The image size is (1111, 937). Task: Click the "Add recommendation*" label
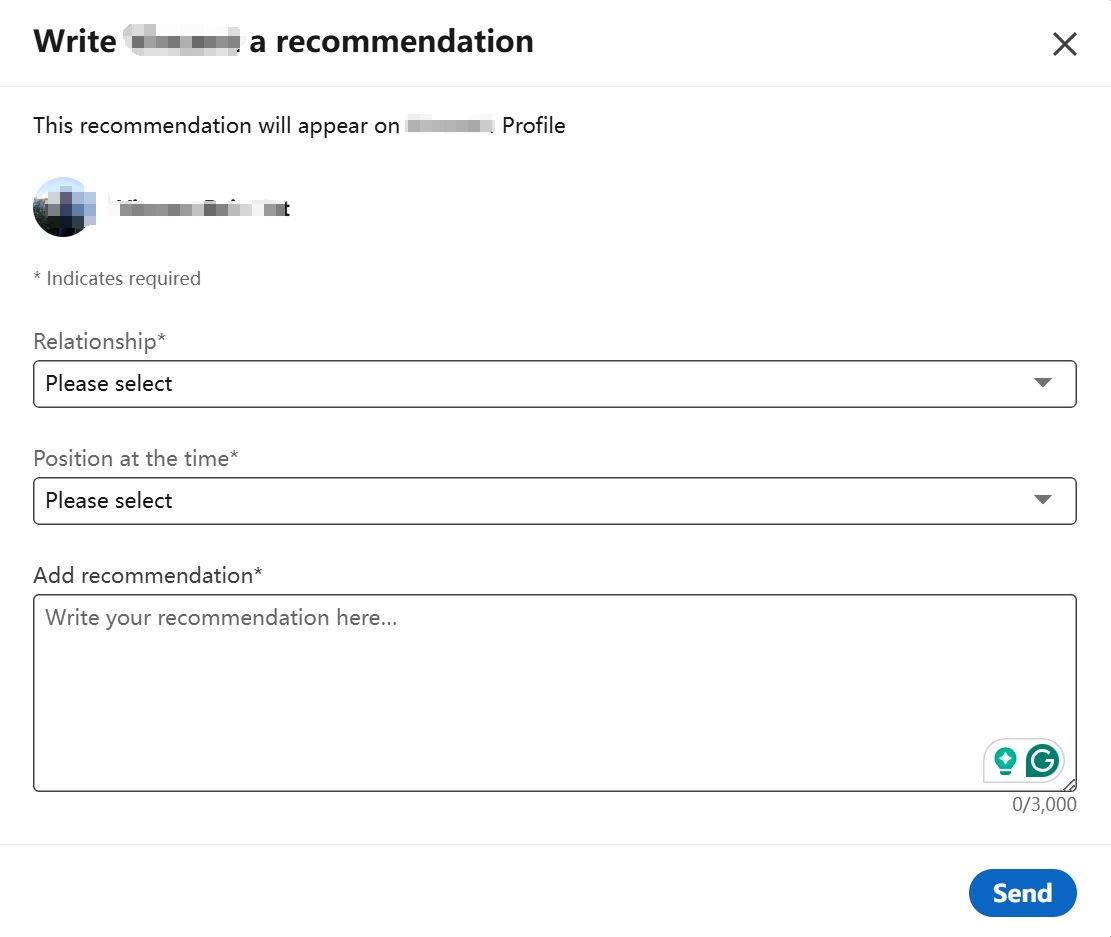point(146,575)
